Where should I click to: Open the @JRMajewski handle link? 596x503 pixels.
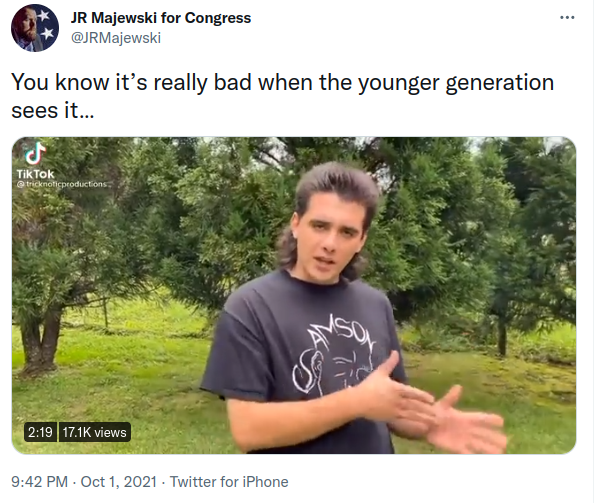coord(116,38)
